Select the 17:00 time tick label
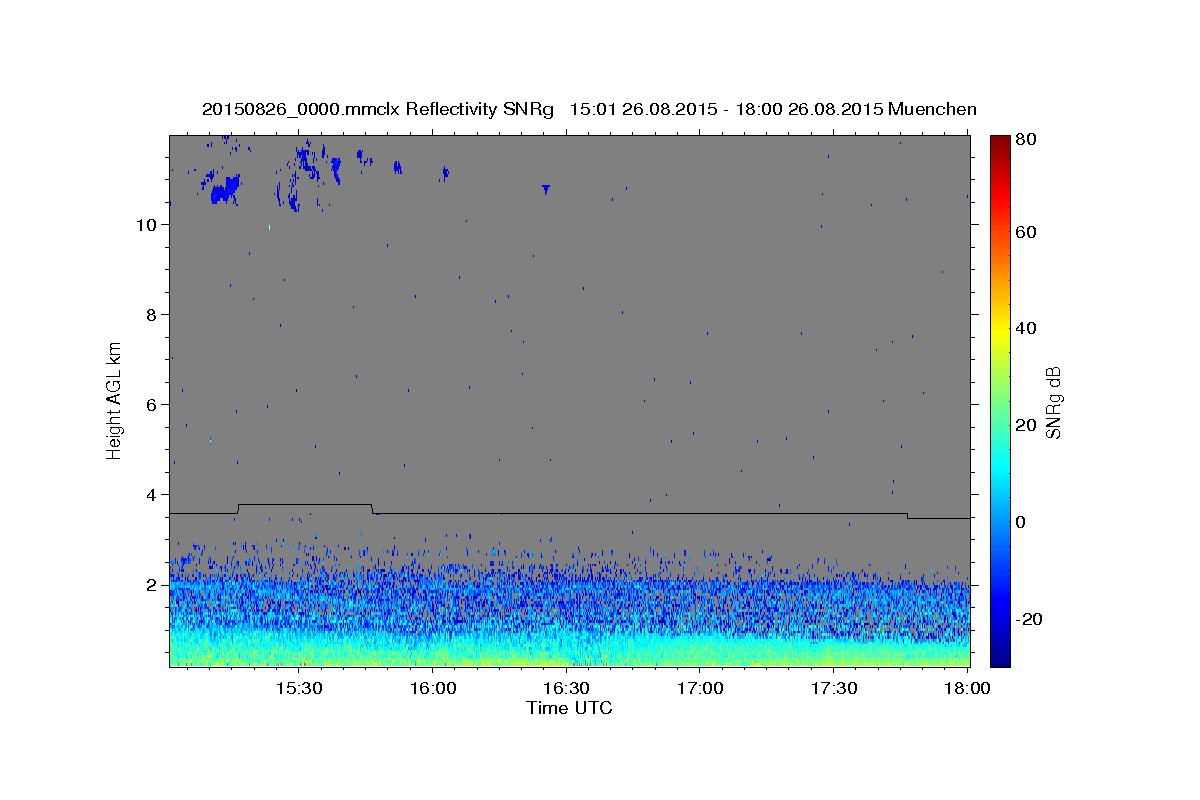This screenshot has width=1200, height=800. coord(700,689)
